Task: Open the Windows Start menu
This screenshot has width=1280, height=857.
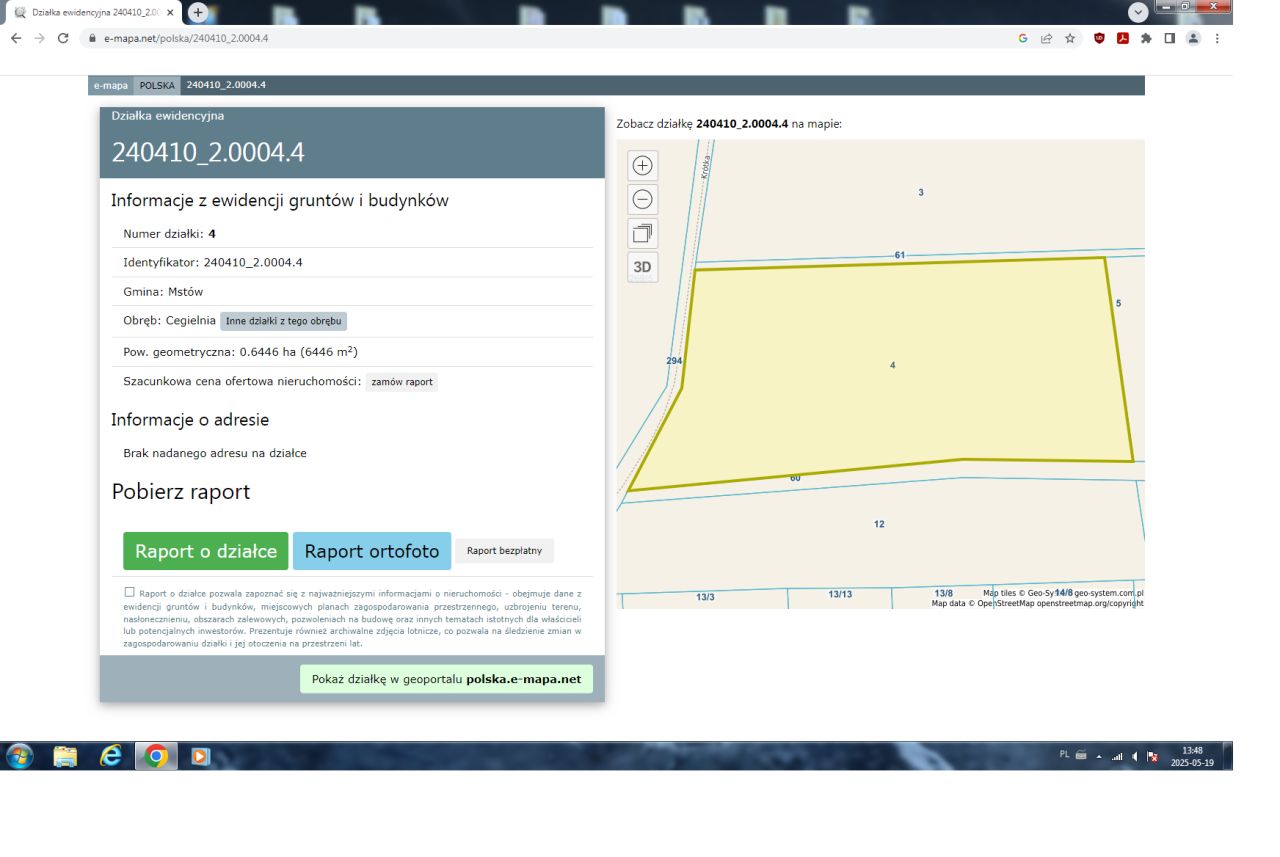Action: click(19, 756)
